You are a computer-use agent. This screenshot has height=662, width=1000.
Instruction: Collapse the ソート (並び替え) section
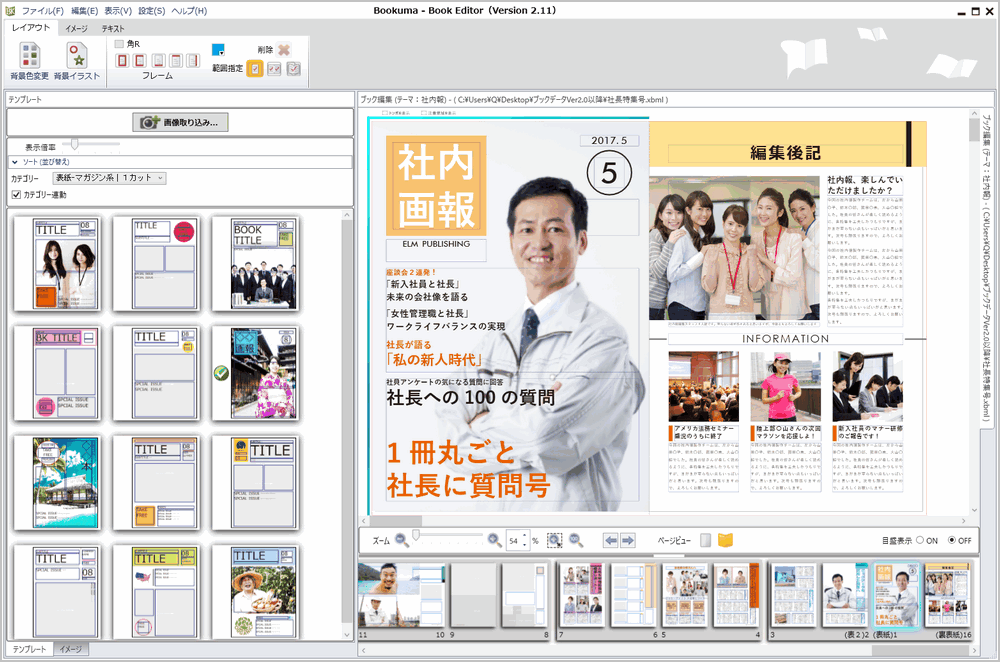pos(16,161)
